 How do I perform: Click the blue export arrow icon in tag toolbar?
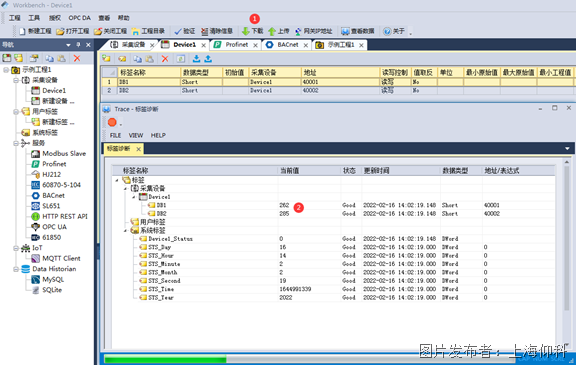coord(208,58)
